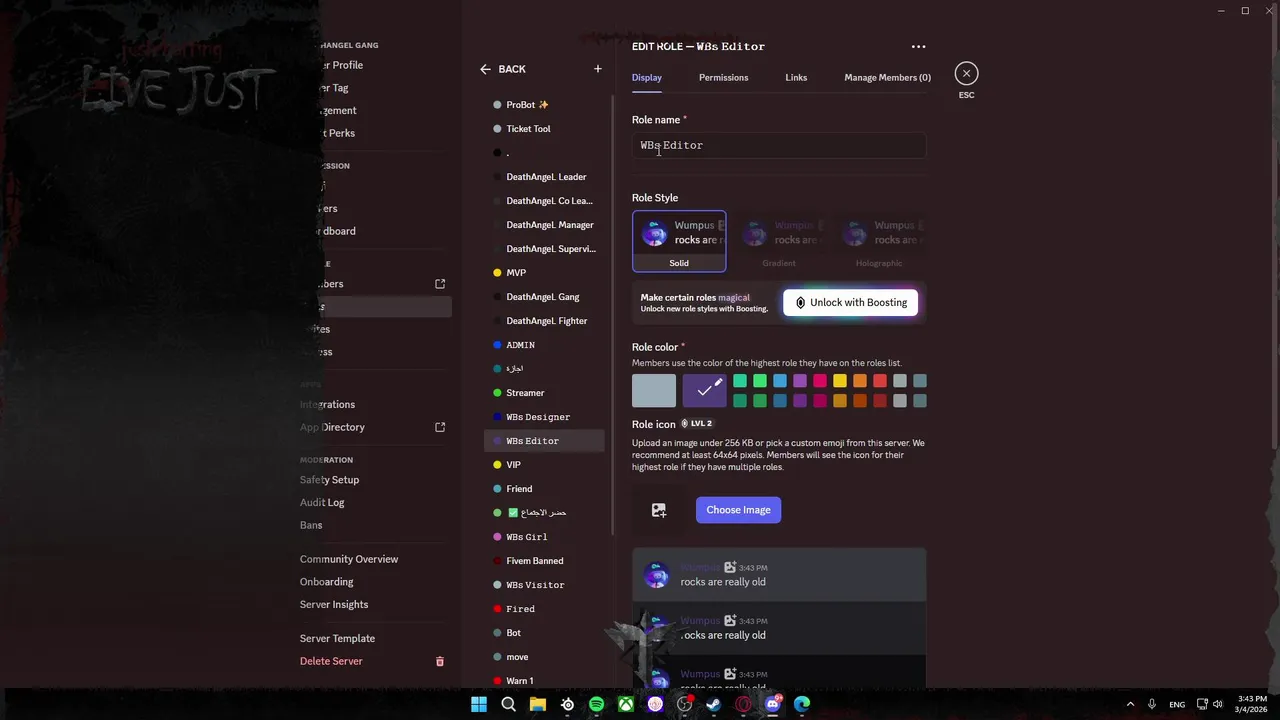Viewport: 1280px width, 720px height.
Task: Open Microsoft Edge from the taskbar
Action: pos(802,704)
